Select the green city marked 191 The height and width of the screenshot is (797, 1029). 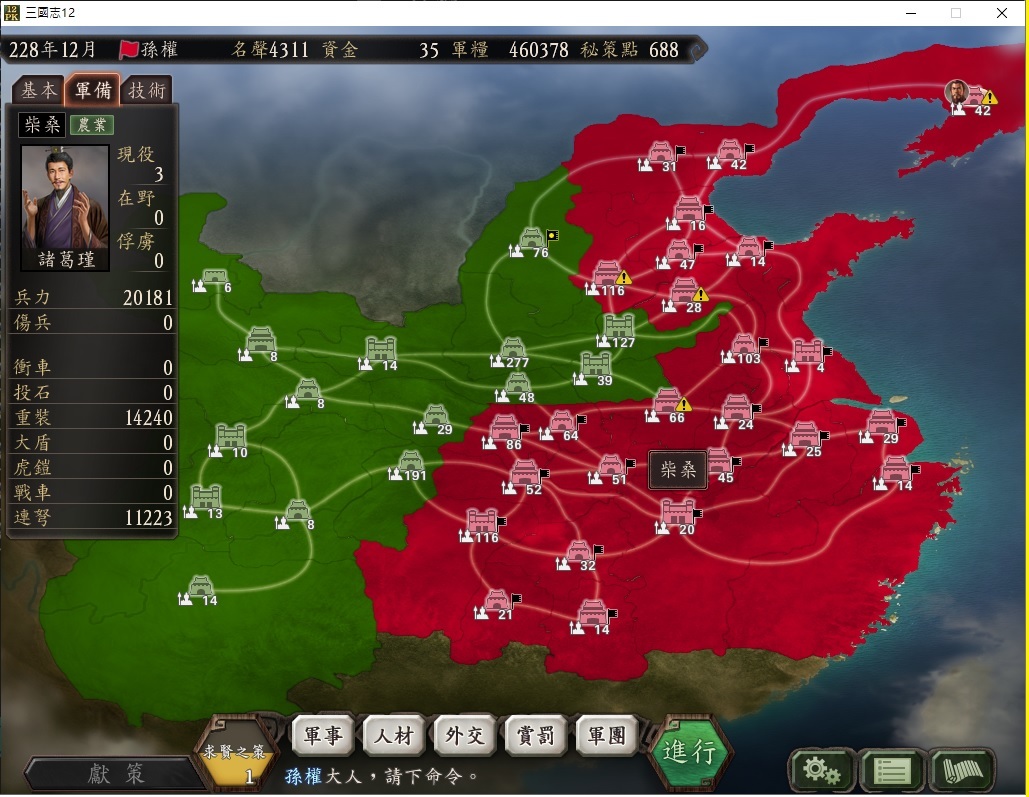[x=411, y=464]
